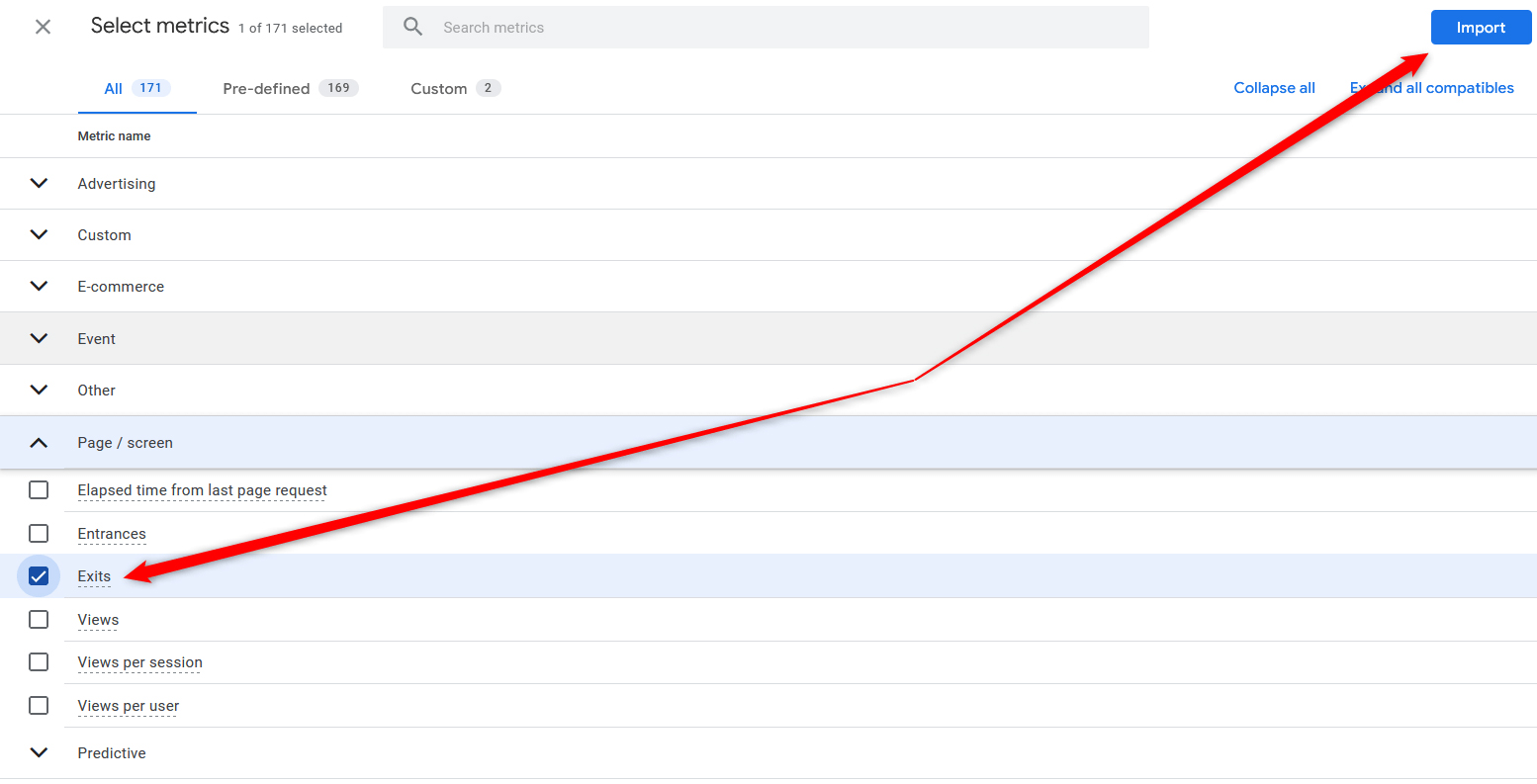Switch to the Custom tab
Screen dimensions: 1537x784
pos(439,88)
